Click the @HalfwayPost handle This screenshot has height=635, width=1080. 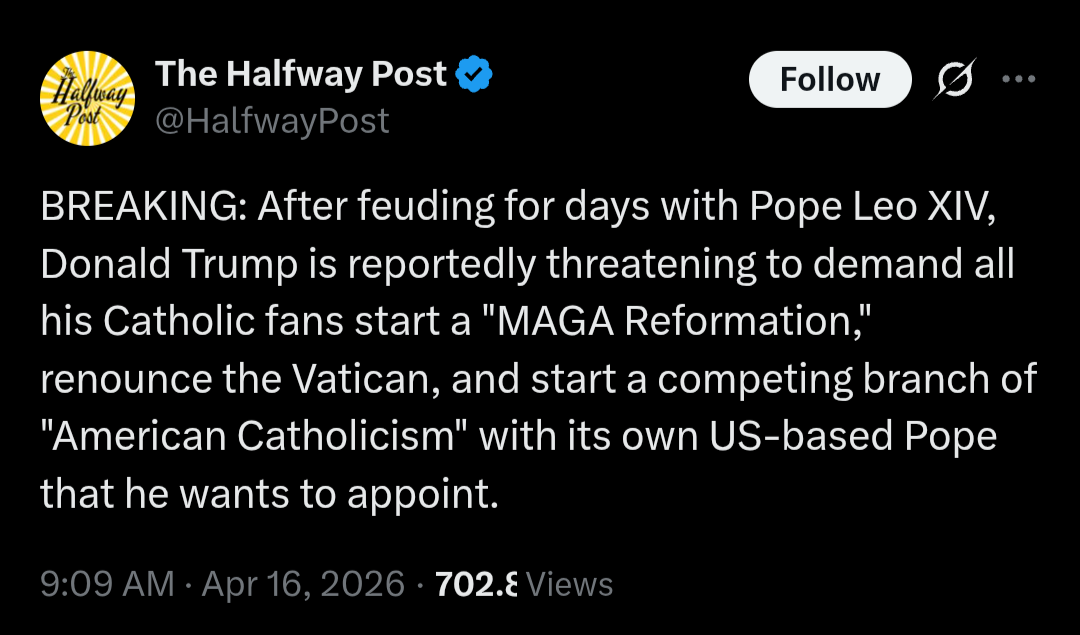(272, 121)
